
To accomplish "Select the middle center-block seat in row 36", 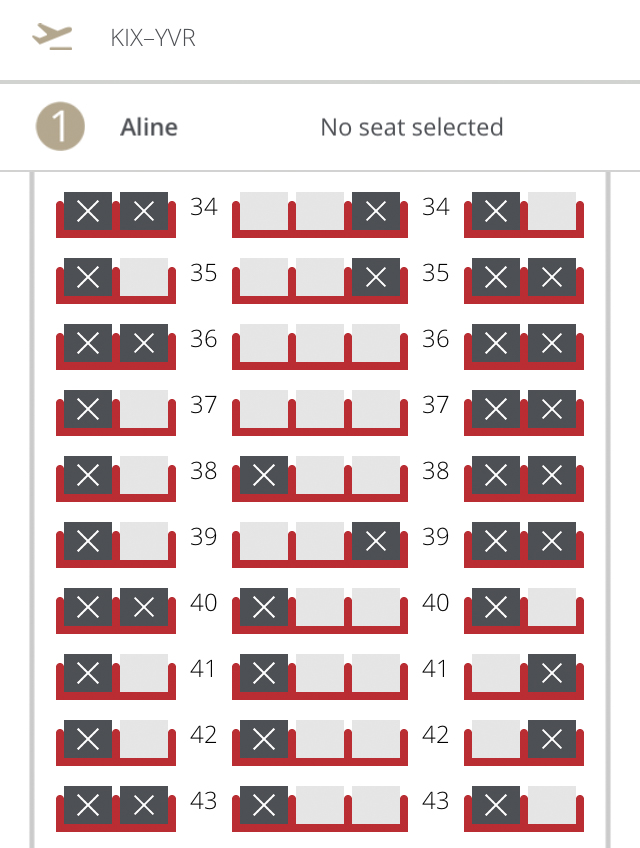I will pos(320,343).
